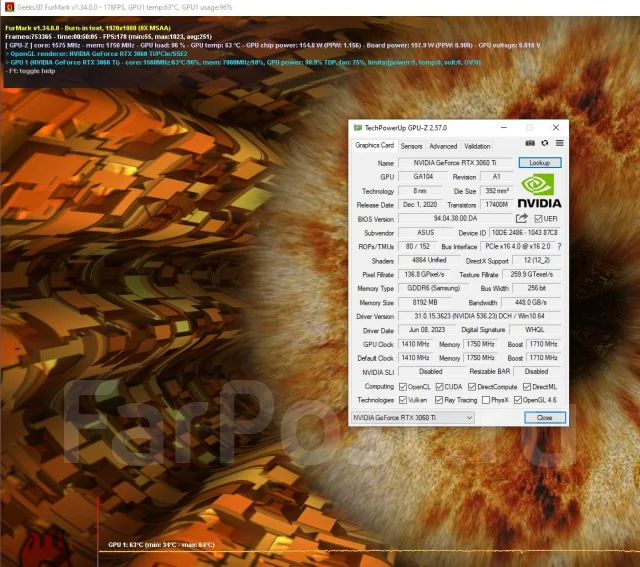Open the Advanced tab
This screenshot has height=567, width=640.
coord(443,146)
